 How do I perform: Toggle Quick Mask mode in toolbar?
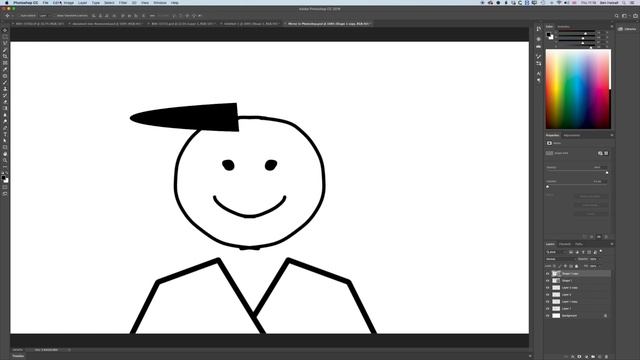tap(5, 187)
